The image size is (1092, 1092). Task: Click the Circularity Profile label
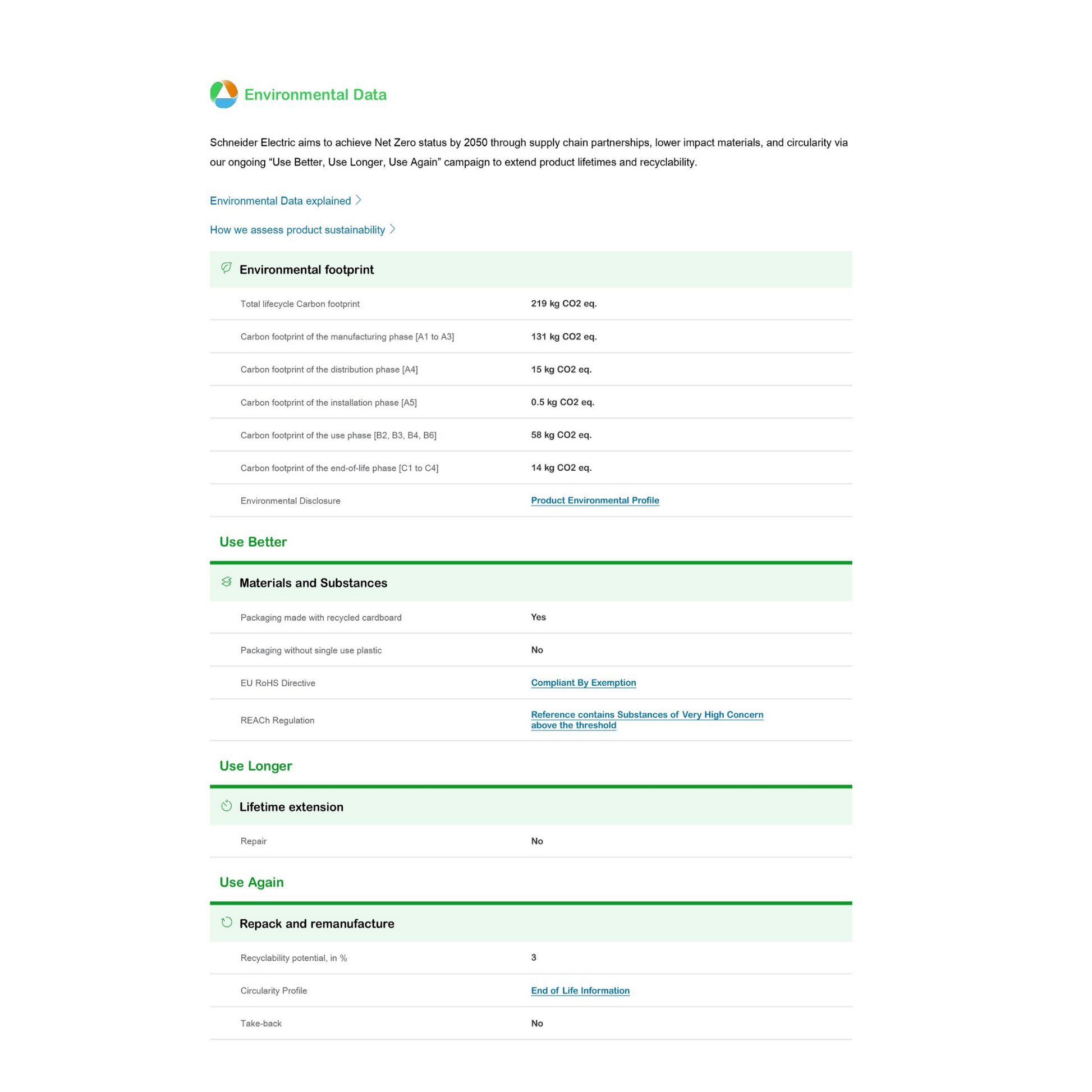click(274, 991)
